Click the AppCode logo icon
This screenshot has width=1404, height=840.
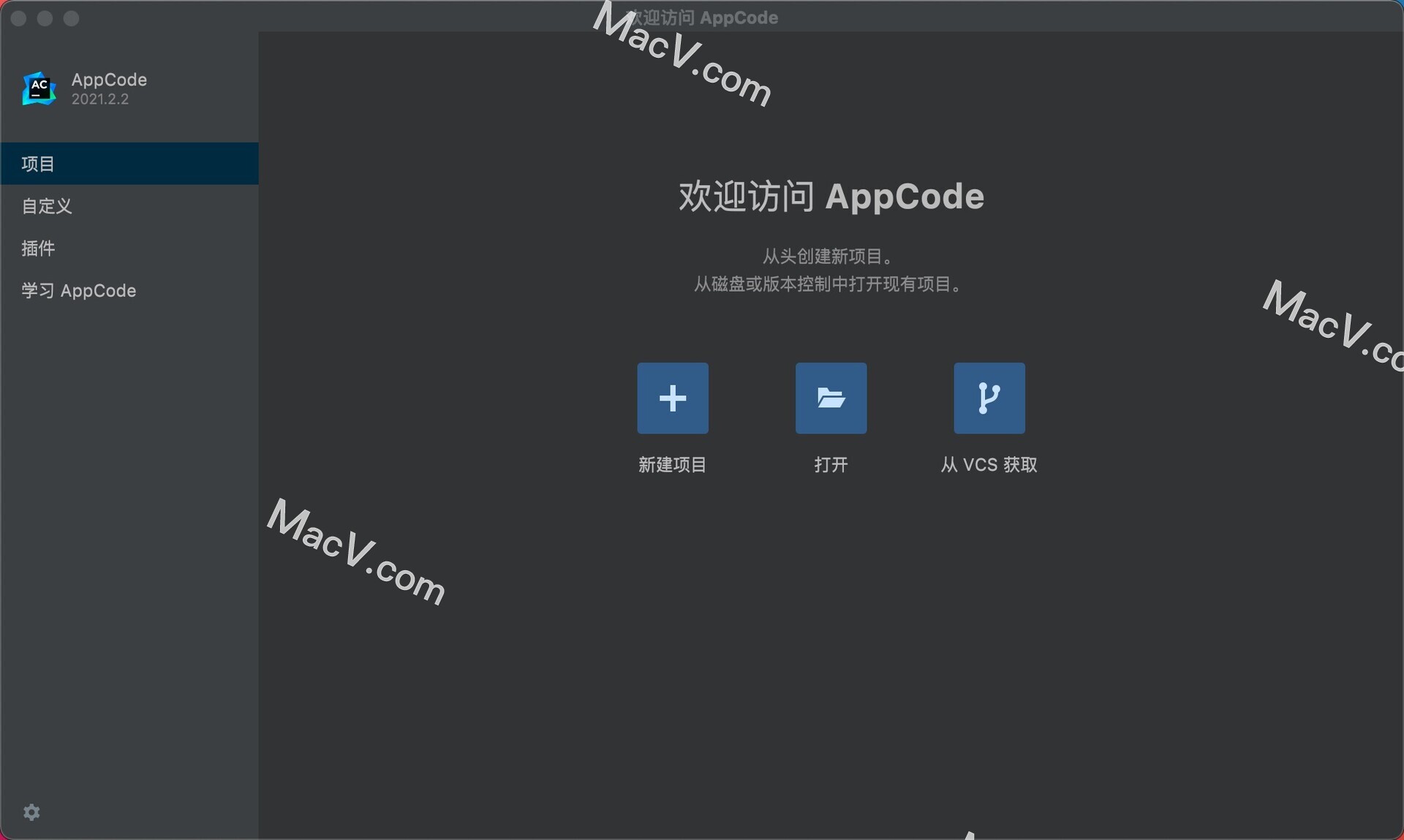point(39,88)
